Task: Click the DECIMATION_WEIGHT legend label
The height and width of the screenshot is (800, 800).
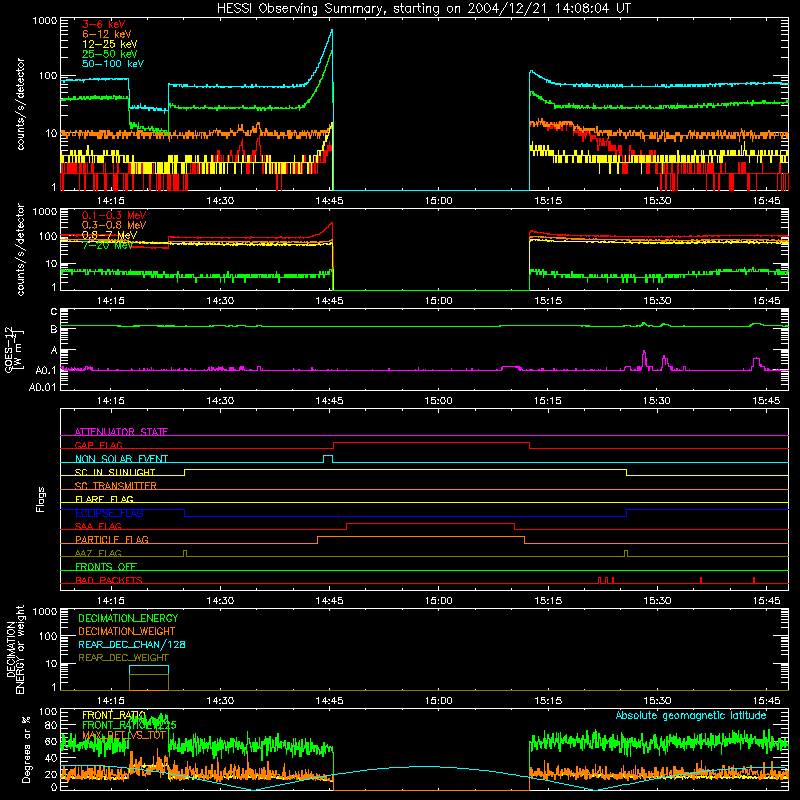Action: click(x=127, y=631)
